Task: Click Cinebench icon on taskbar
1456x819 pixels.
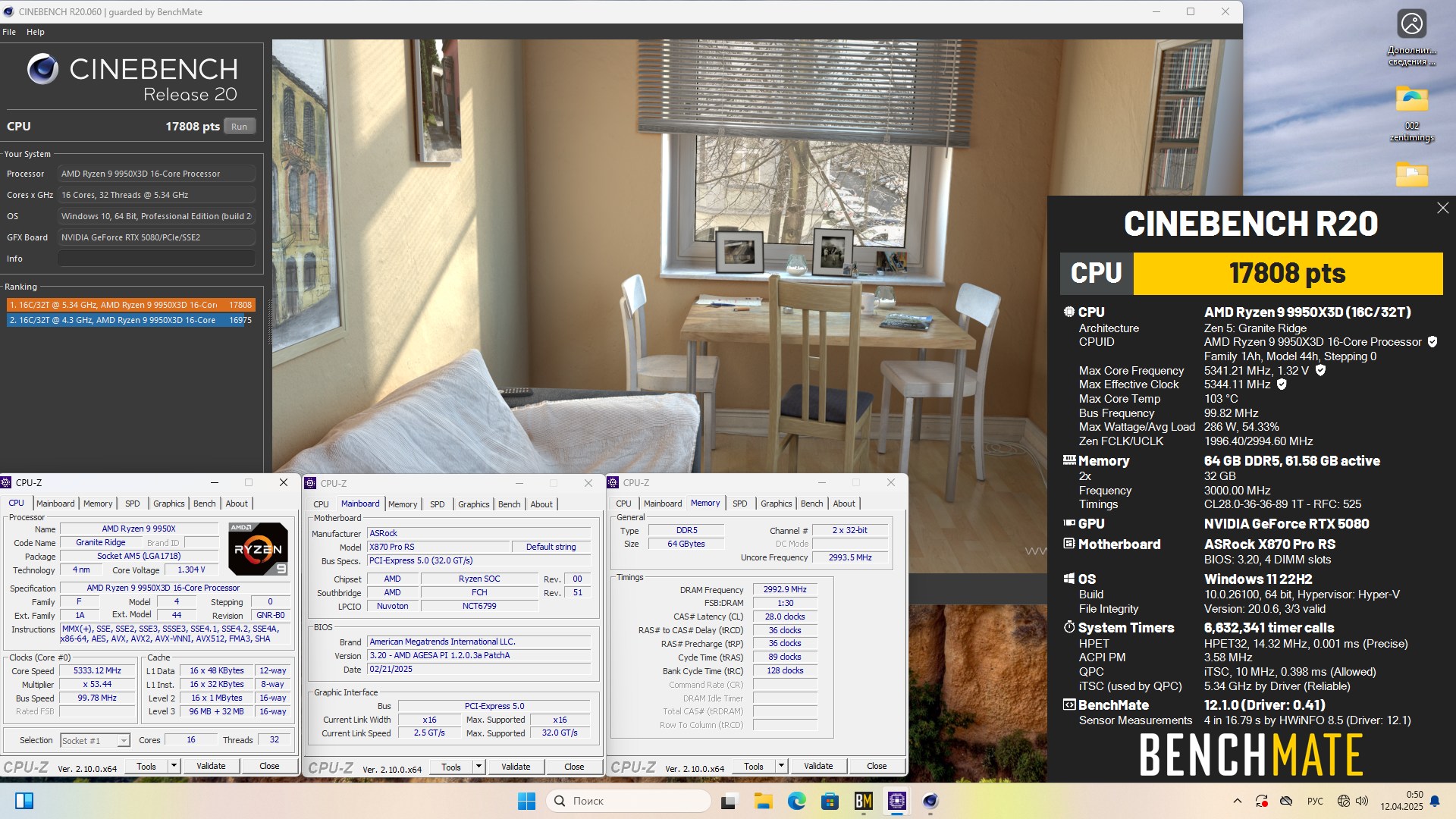Action: click(930, 801)
